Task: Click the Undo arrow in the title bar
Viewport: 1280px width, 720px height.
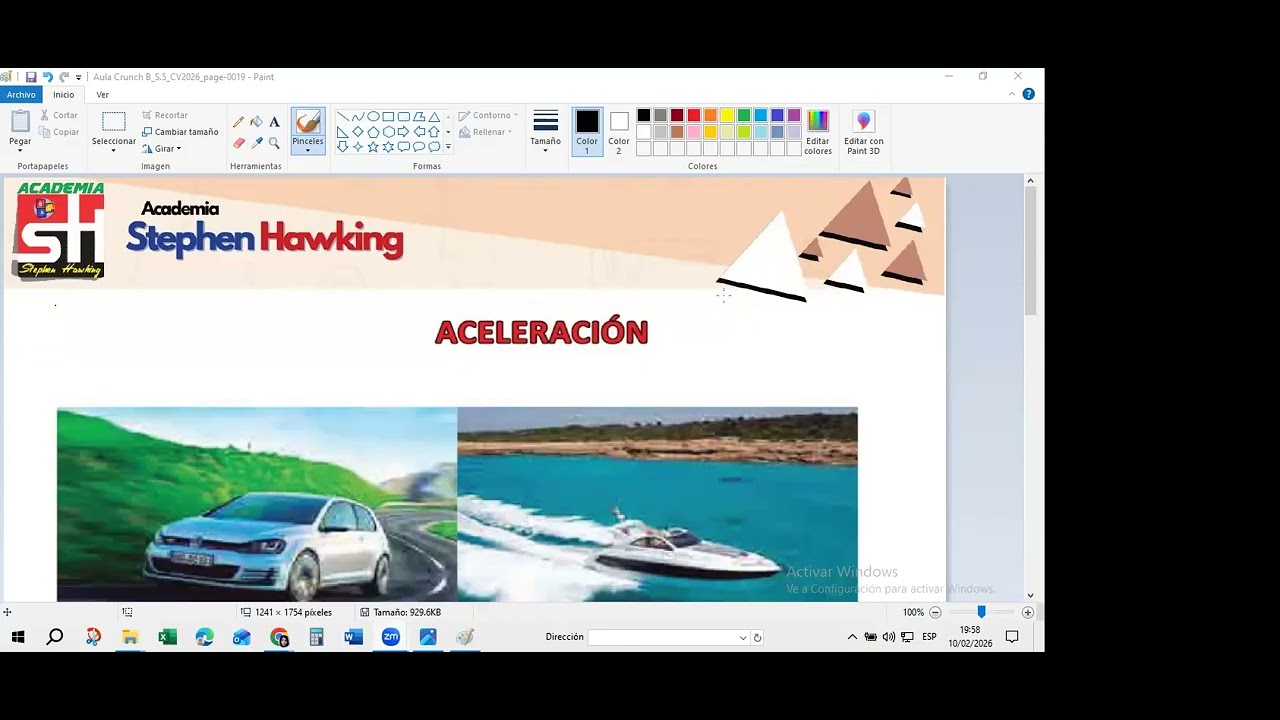Action: (47, 77)
